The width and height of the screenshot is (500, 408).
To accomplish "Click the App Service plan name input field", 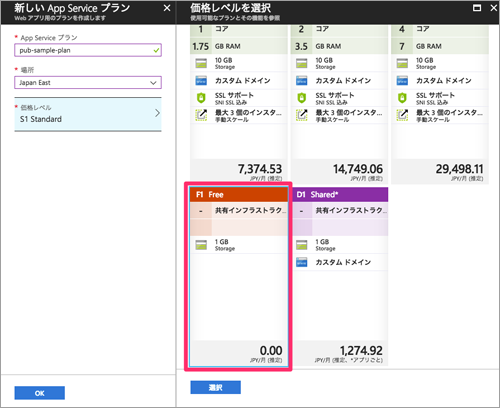I will 88,50.
